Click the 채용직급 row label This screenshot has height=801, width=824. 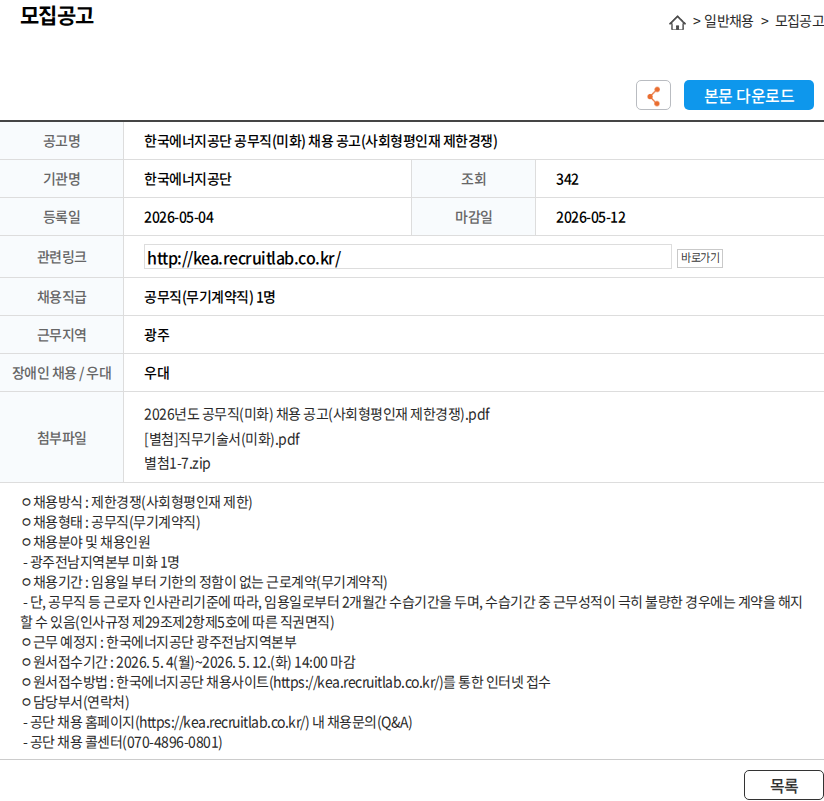click(x=61, y=297)
